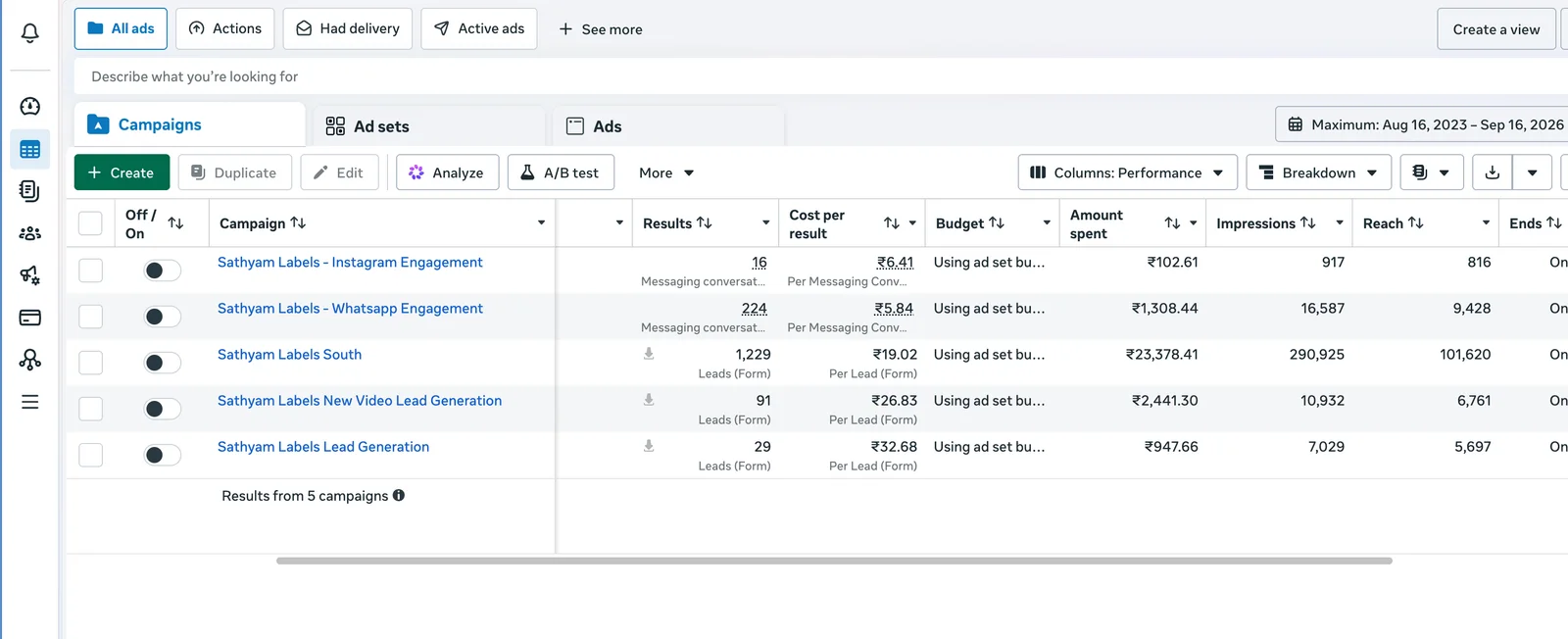This screenshot has width=1568, height=639.
Task: Toggle the Sathyam Labels Lead Generation switch
Action: [162, 455]
